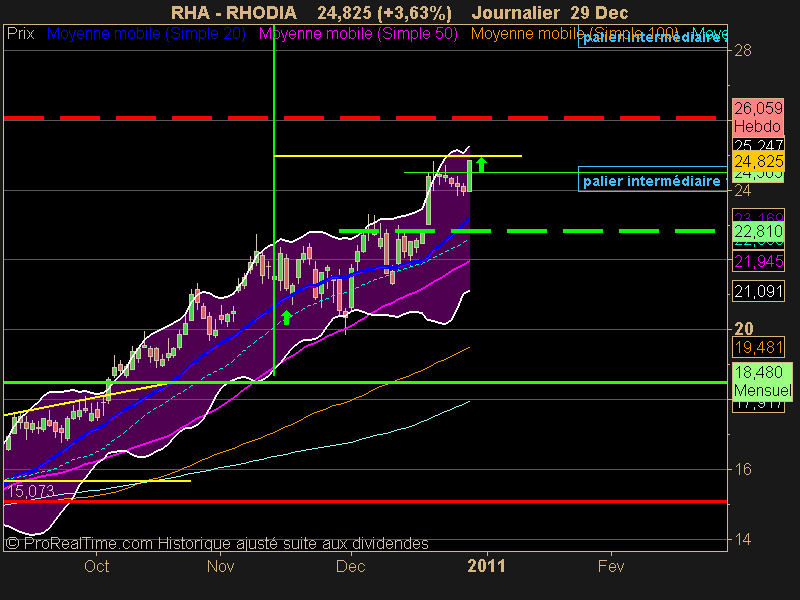This screenshot has width=800, height=600.
Task: Click the Fev label on time axis
Action: point(611,566)
